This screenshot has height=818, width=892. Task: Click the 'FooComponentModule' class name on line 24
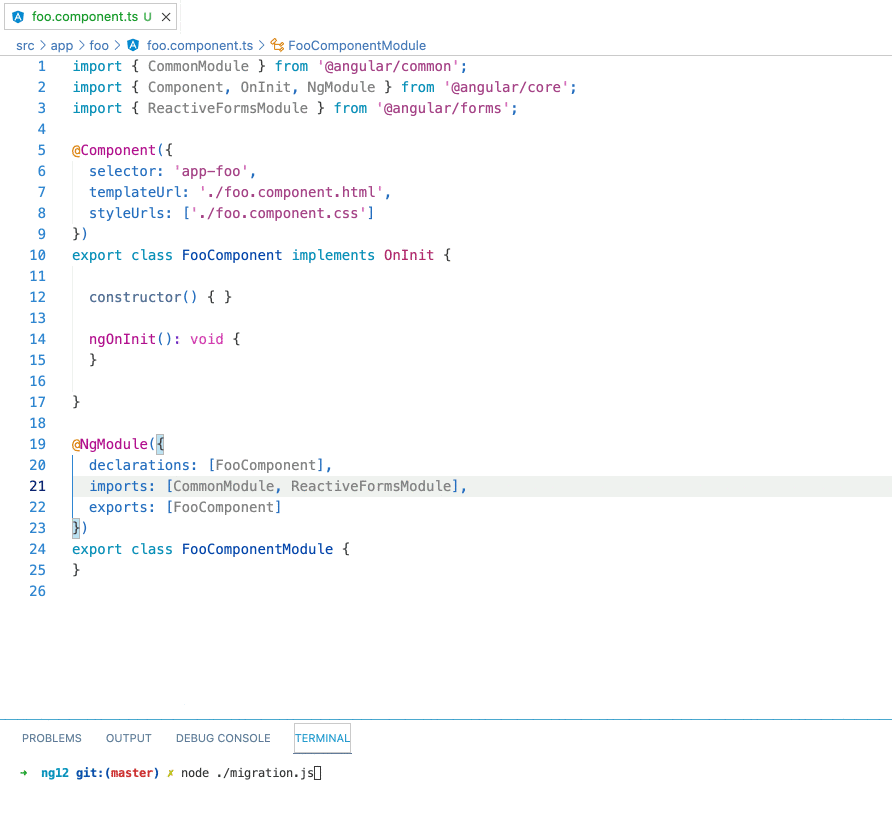coord(257,550)
